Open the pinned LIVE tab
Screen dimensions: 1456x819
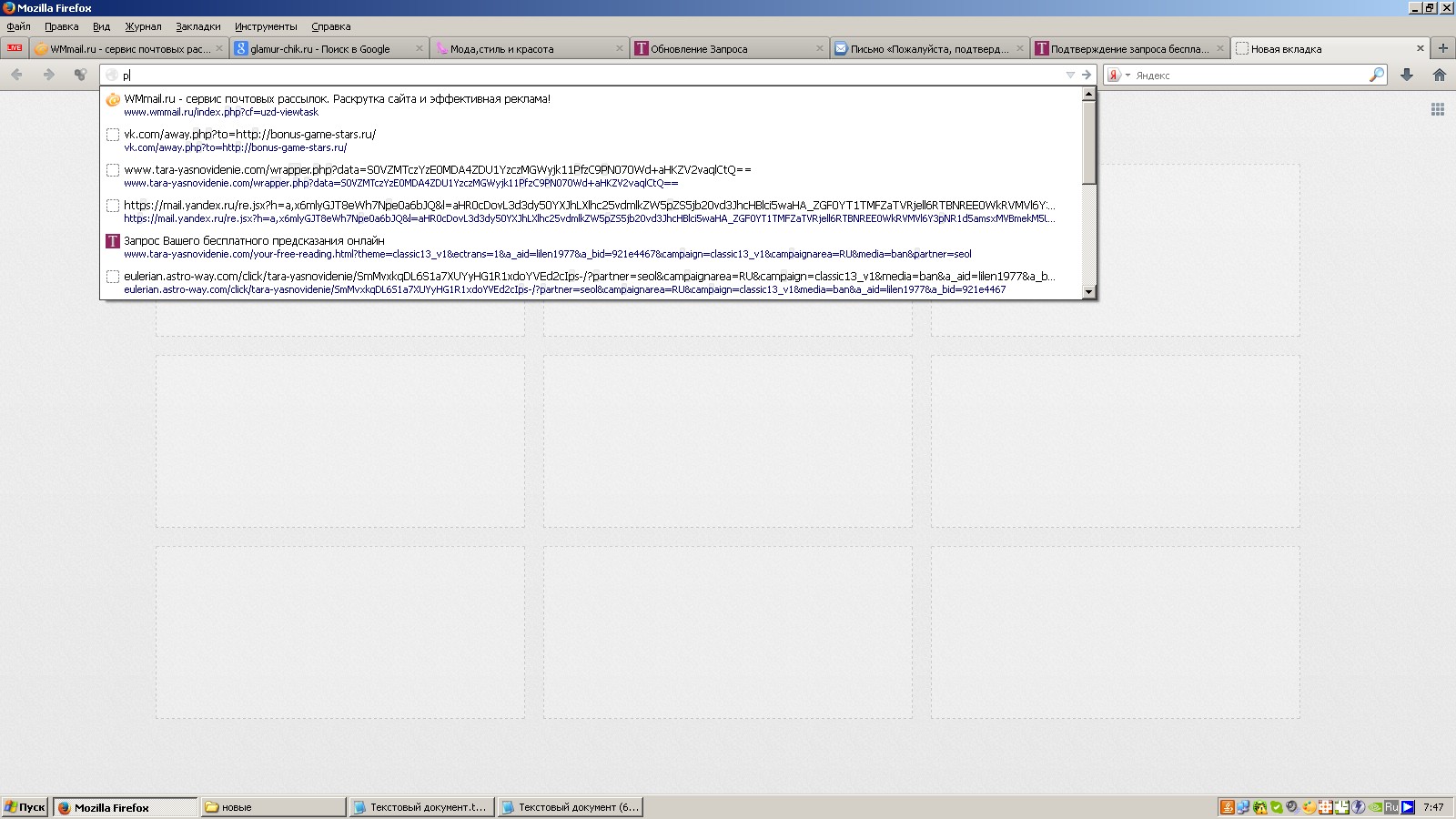(x=15, y=48)
